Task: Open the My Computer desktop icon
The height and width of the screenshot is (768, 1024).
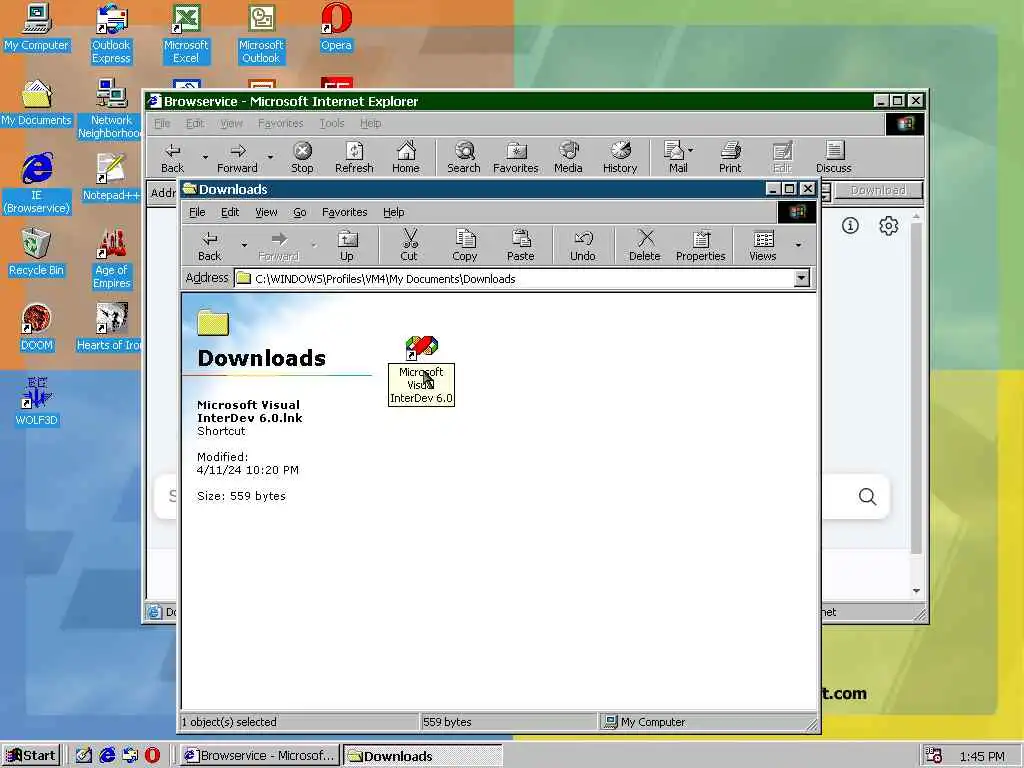Action: 37,27
